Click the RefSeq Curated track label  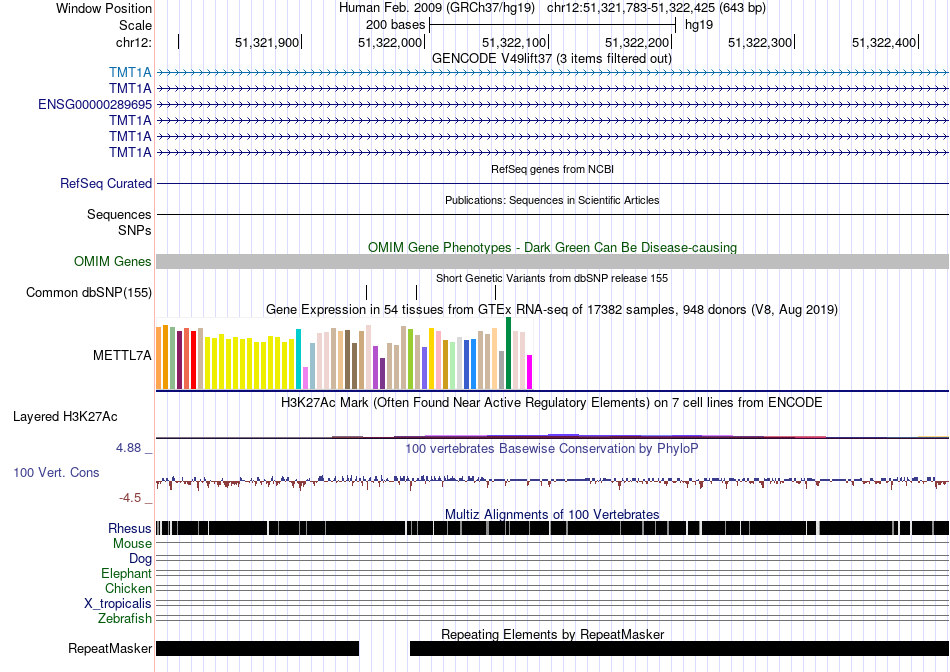(x=105, y=184)
